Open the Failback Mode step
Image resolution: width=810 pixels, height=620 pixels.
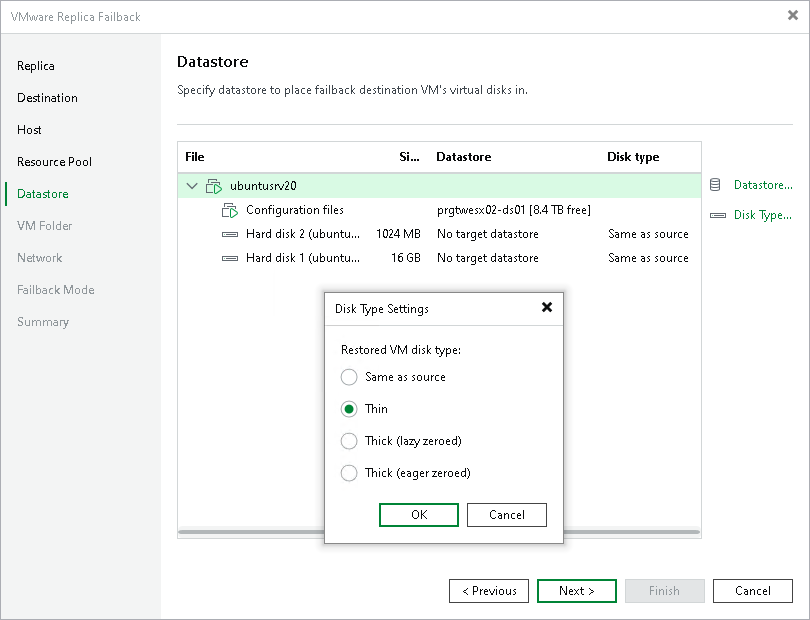coord(55,290)
